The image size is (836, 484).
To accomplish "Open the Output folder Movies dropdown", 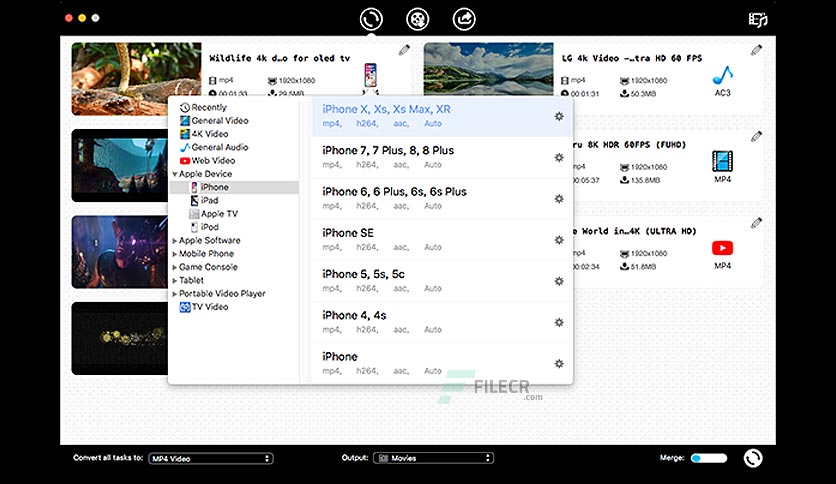I will pos(433,458).
